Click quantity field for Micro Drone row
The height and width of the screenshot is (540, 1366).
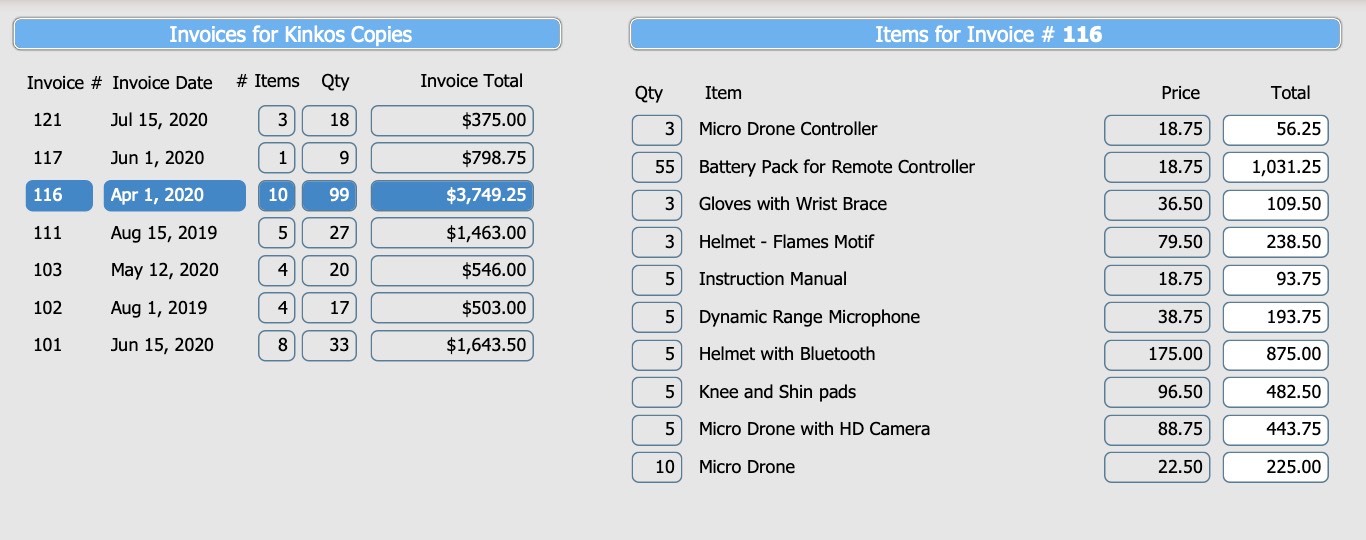[657, 467]
